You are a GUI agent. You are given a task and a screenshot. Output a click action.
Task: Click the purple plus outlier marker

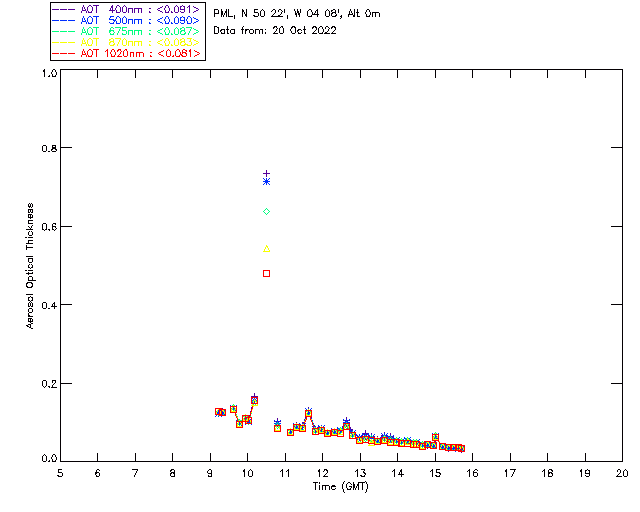267,174
